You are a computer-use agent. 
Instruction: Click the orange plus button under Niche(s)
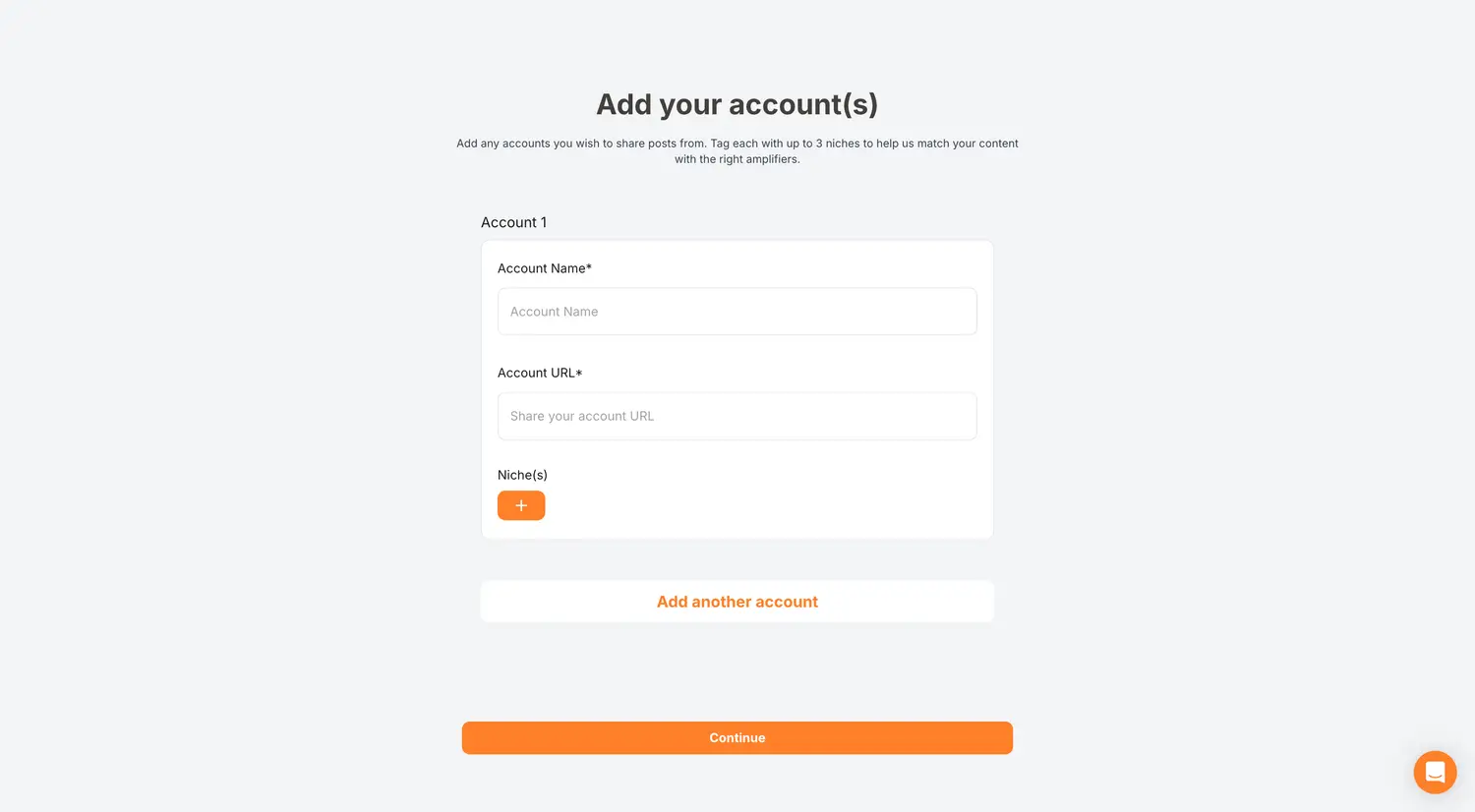(x=521, y=505)
